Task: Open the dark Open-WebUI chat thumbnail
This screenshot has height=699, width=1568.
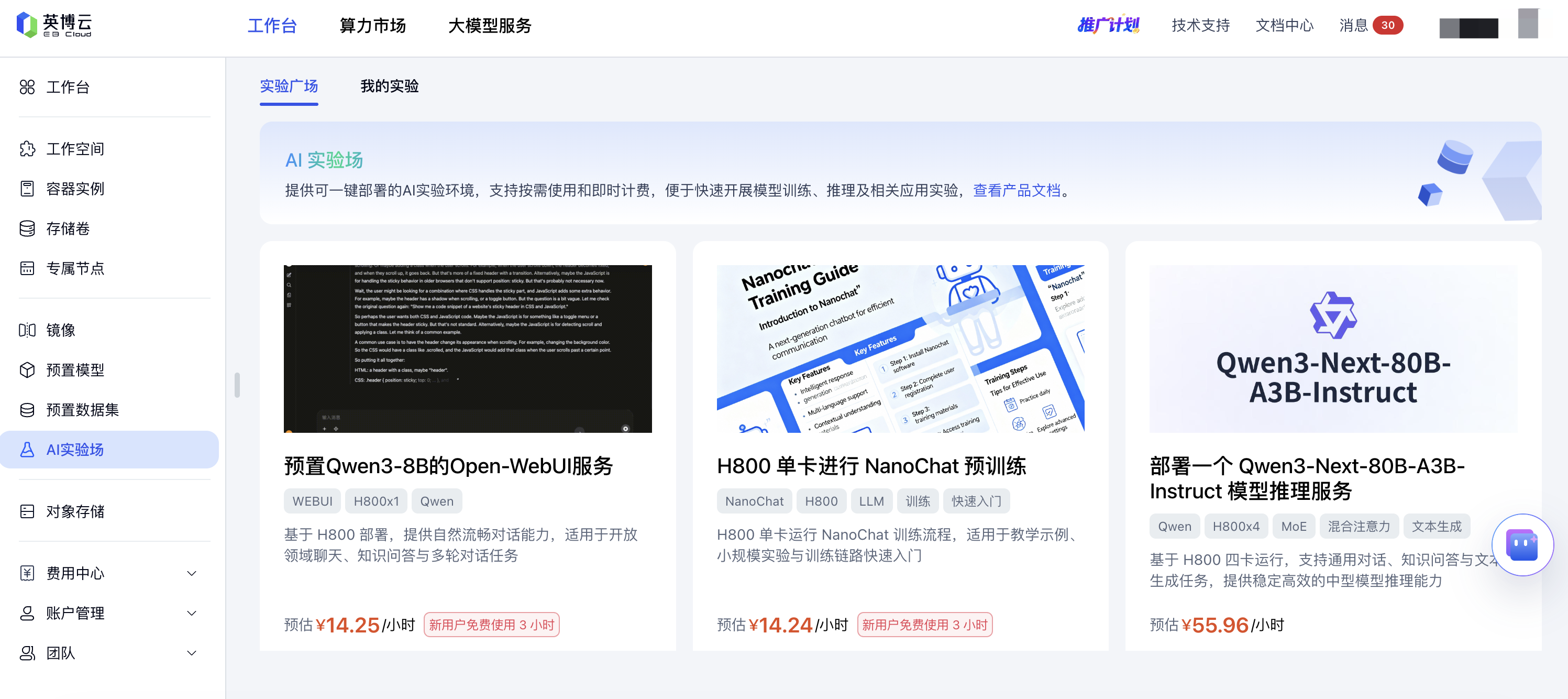Action: click(x=468, y=349)
